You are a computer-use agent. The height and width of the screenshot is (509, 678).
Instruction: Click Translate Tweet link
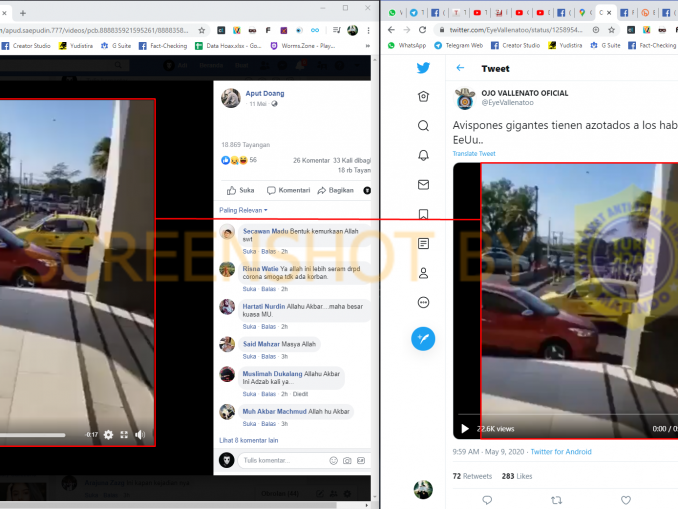point(474,154)
